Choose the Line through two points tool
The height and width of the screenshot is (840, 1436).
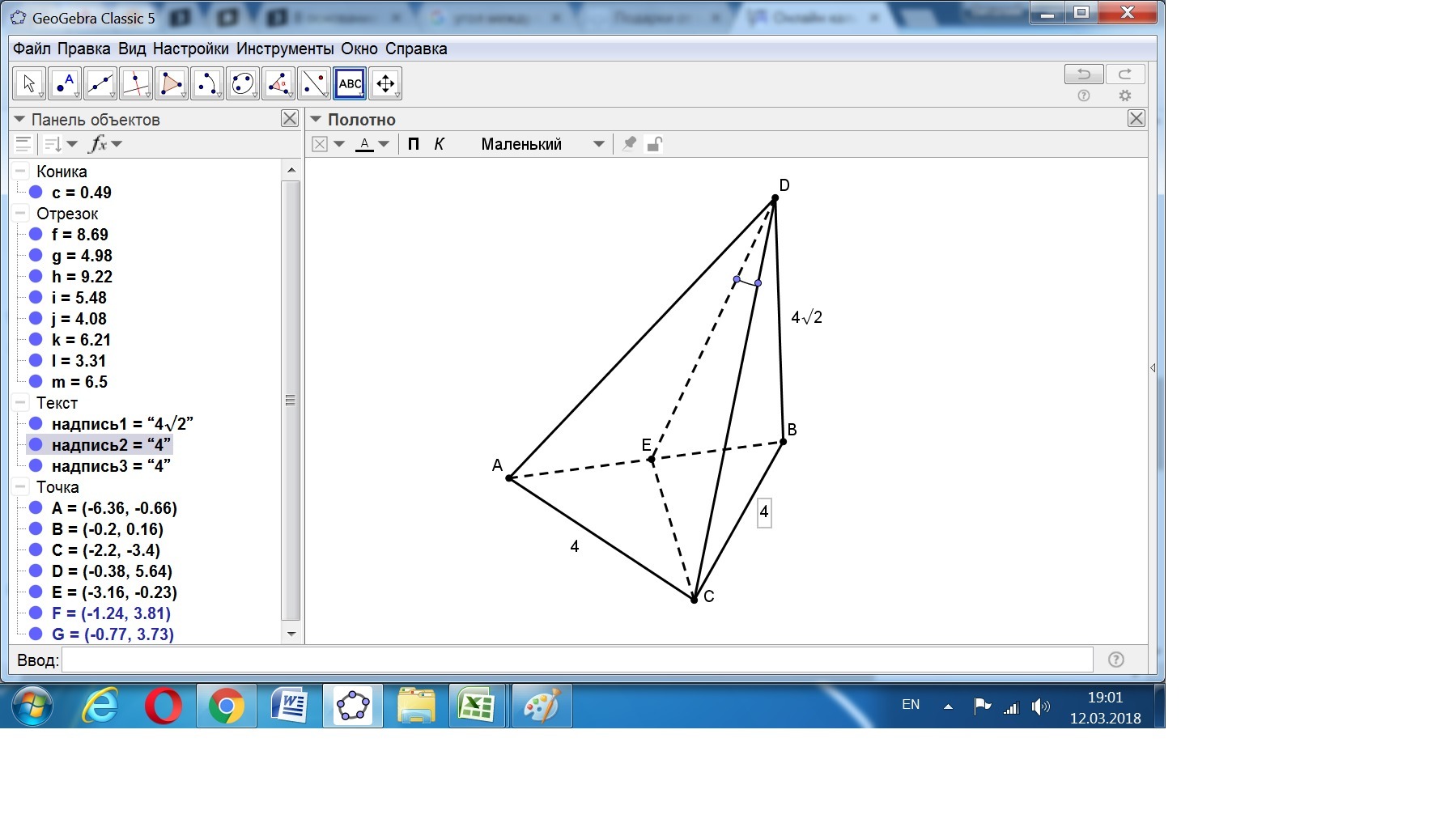pos(100,83)
